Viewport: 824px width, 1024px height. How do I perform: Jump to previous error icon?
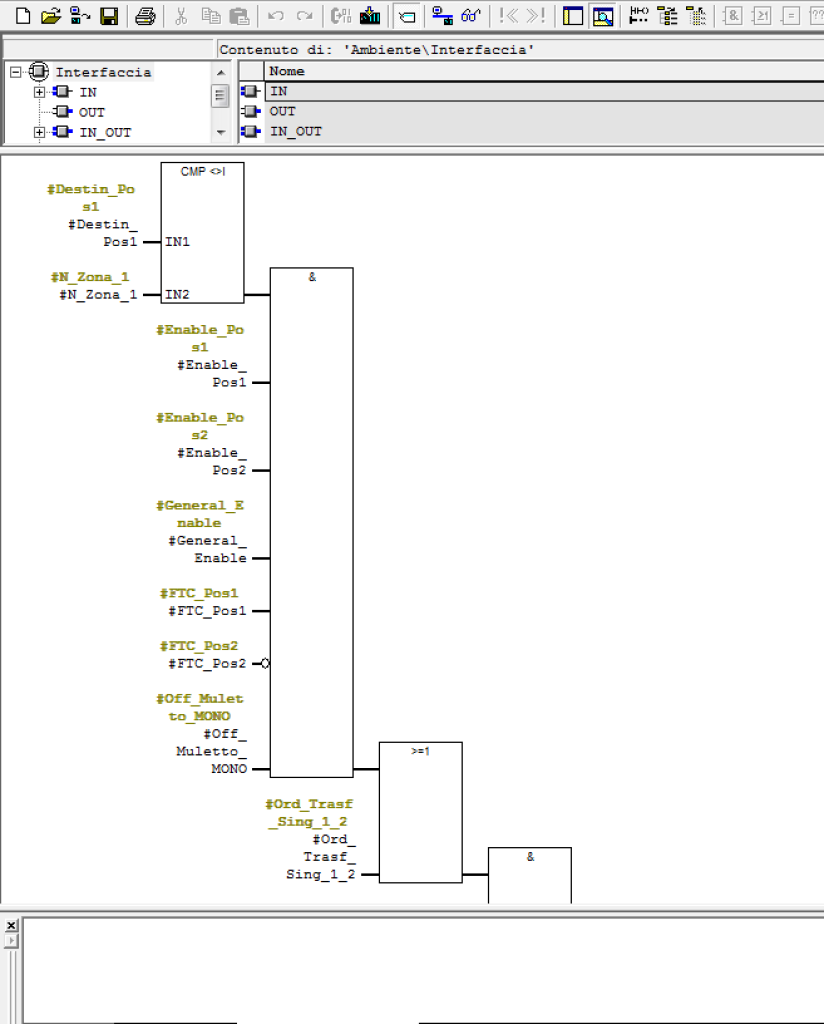(x=509, y=16)
